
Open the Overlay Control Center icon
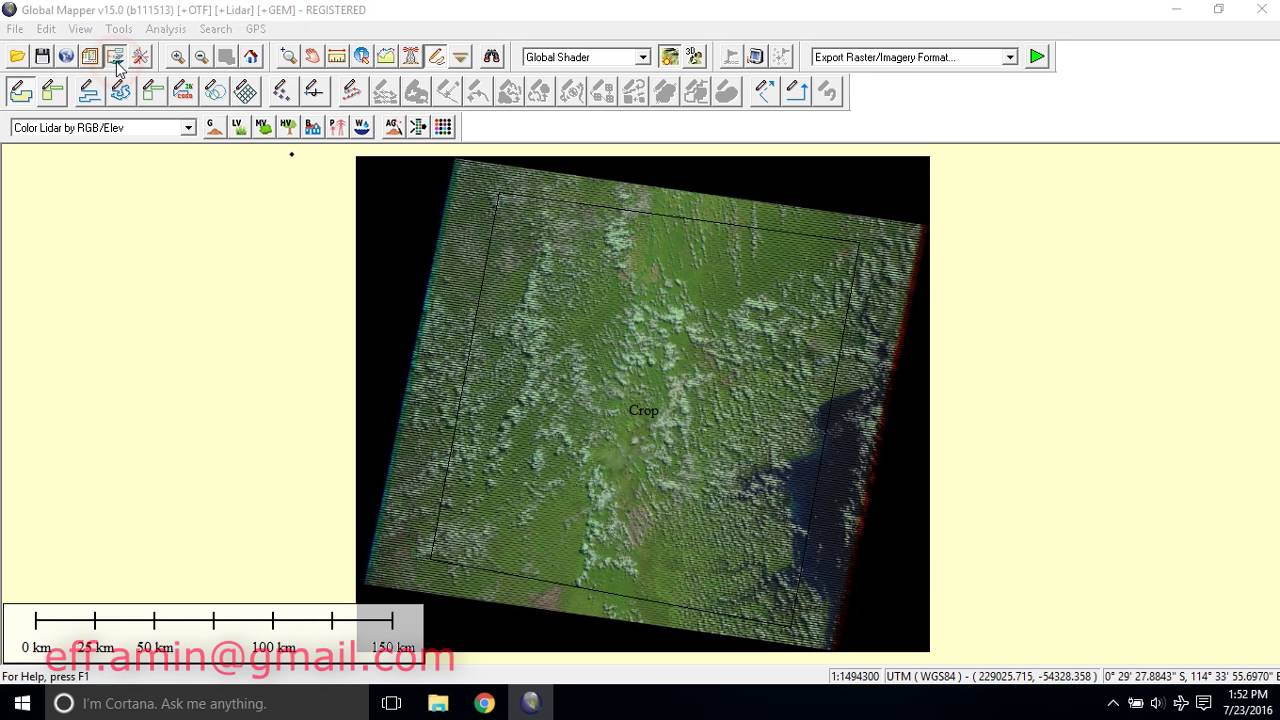click(115, 57)
